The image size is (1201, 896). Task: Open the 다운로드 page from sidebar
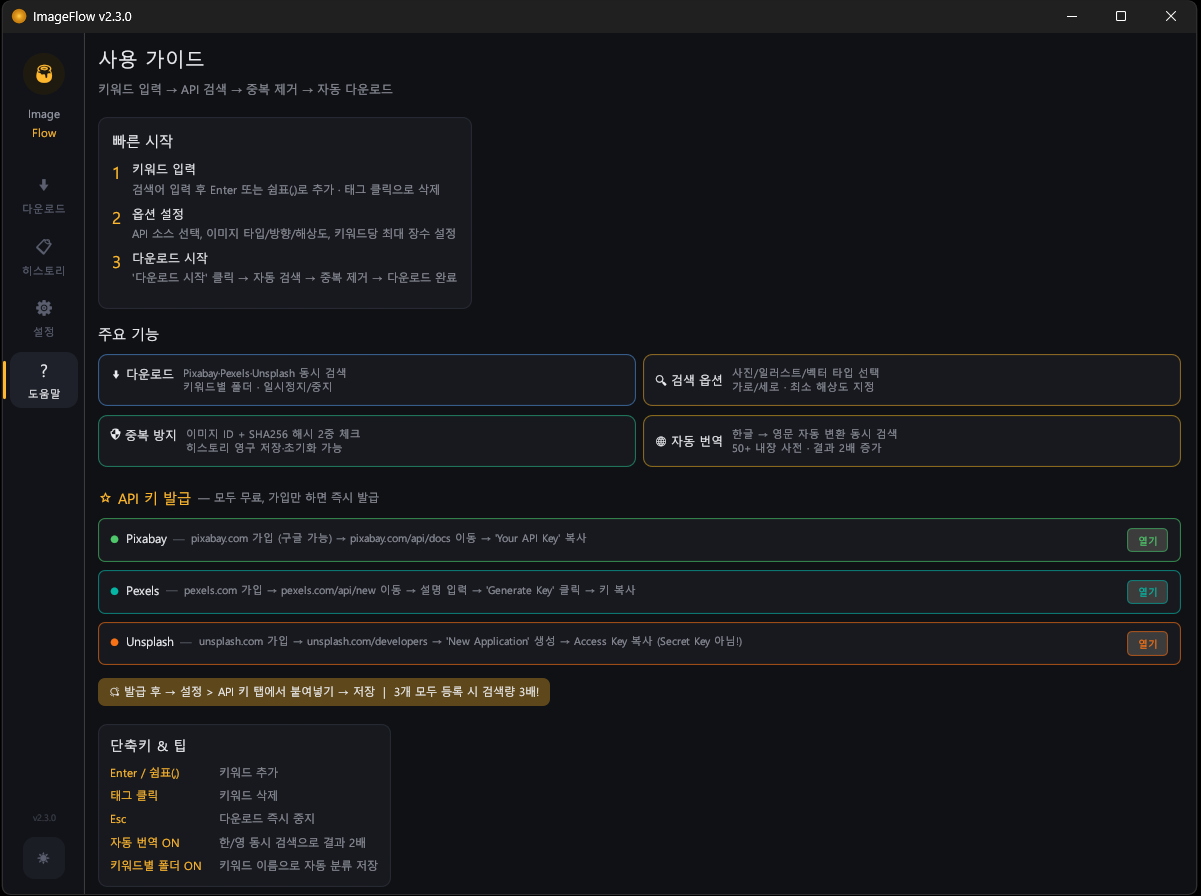point(43,195)
